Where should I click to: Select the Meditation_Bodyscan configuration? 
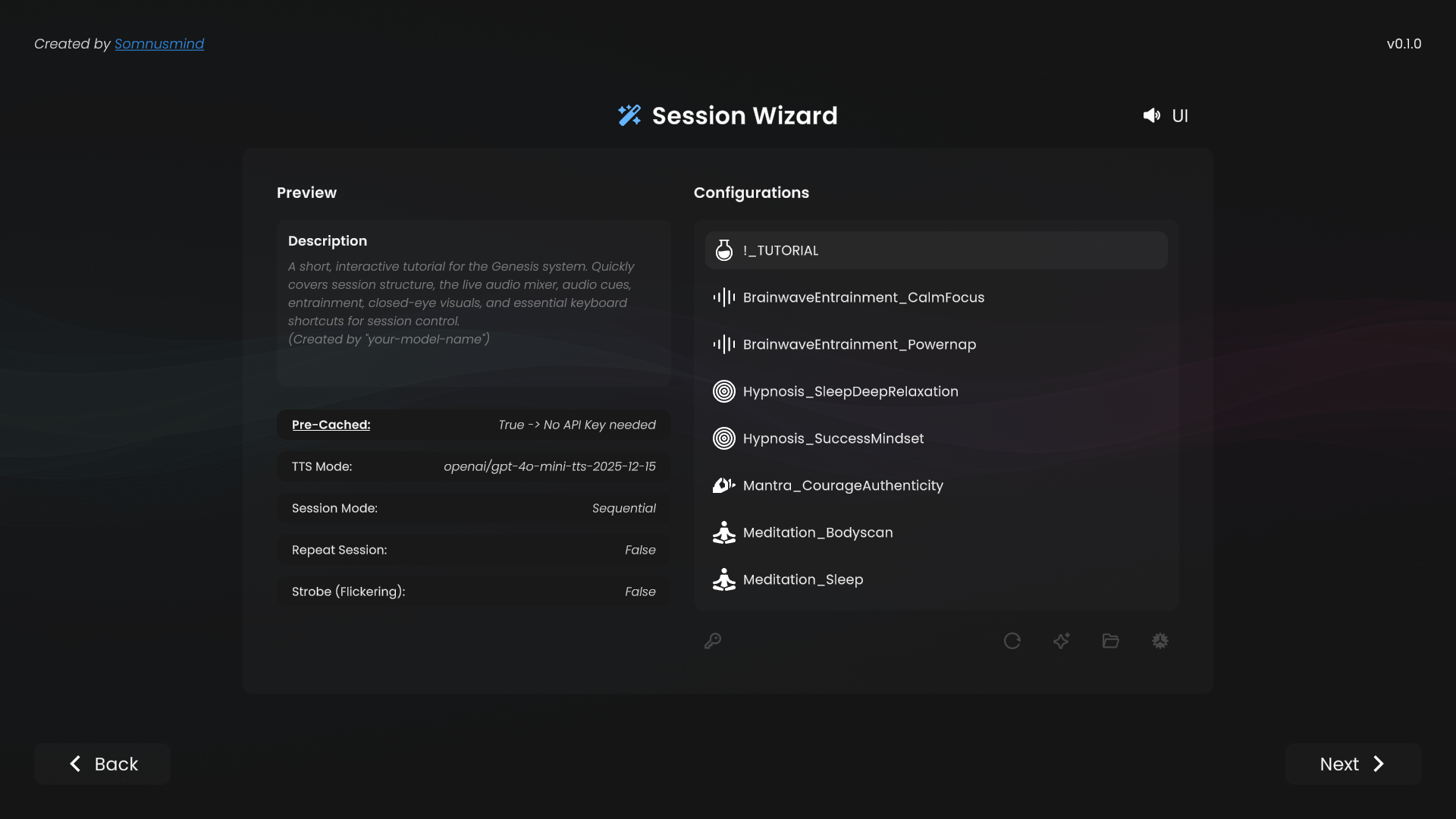tap(937, 532)
